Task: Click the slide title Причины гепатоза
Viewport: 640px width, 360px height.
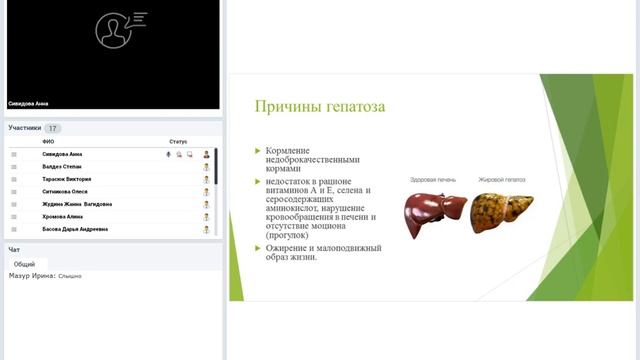Action: click(320, 107)
